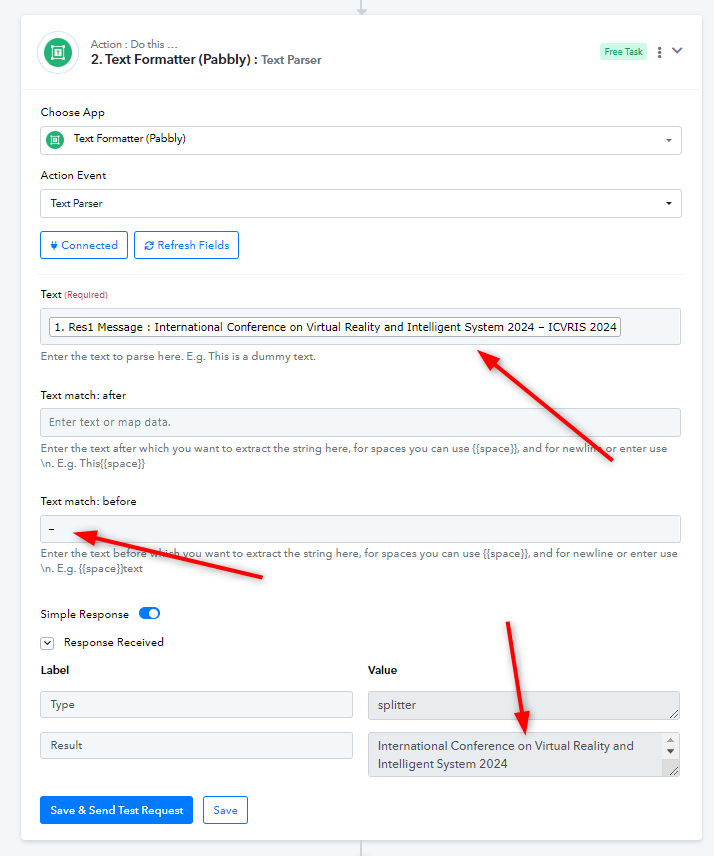Image resolution: width=714 pixels, height=856 pixels.
Task: Click the green Text Formatter step icon
Action: 58,52
